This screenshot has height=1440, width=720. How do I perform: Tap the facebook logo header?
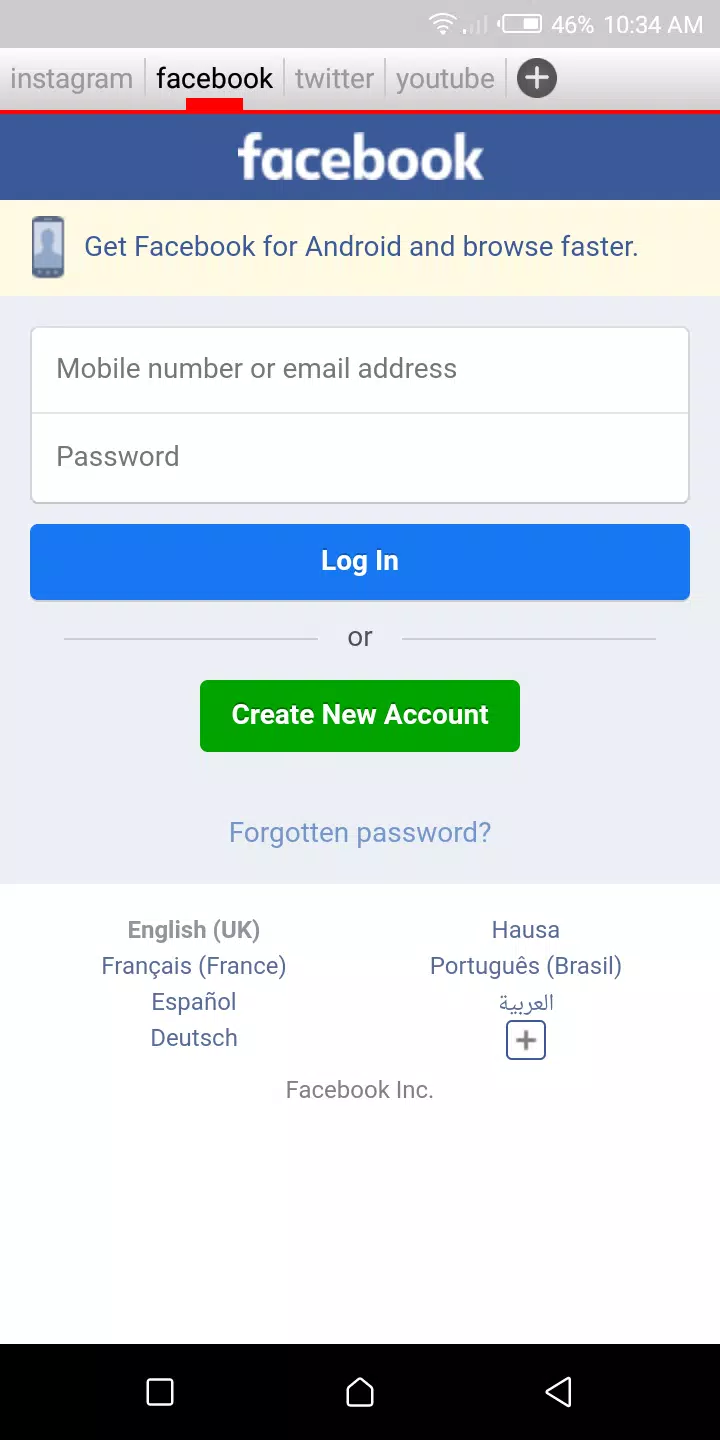360,158
